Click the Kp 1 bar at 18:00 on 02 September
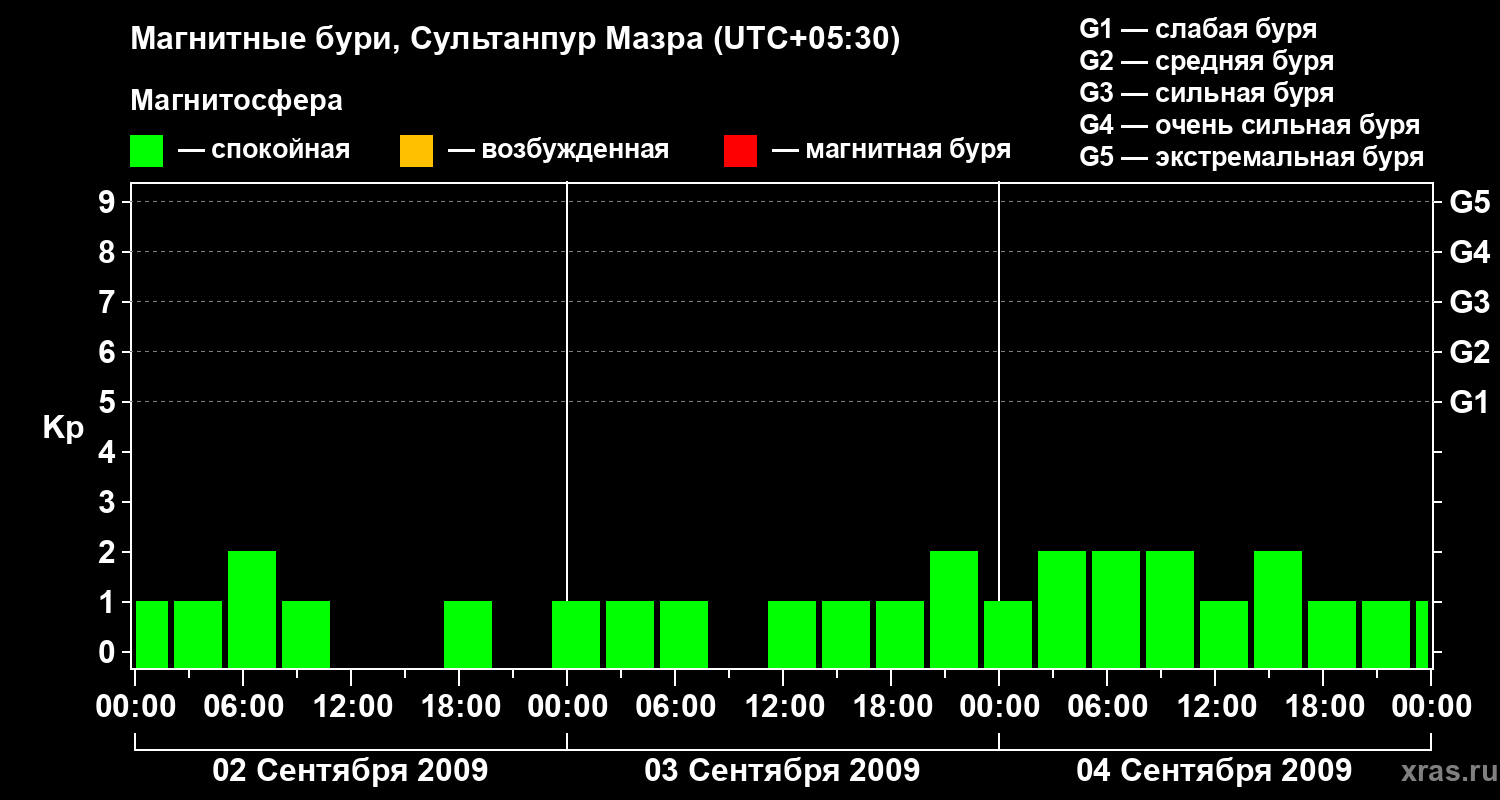This screenshot has width=1500, height=800. click(x=468, y=634)
